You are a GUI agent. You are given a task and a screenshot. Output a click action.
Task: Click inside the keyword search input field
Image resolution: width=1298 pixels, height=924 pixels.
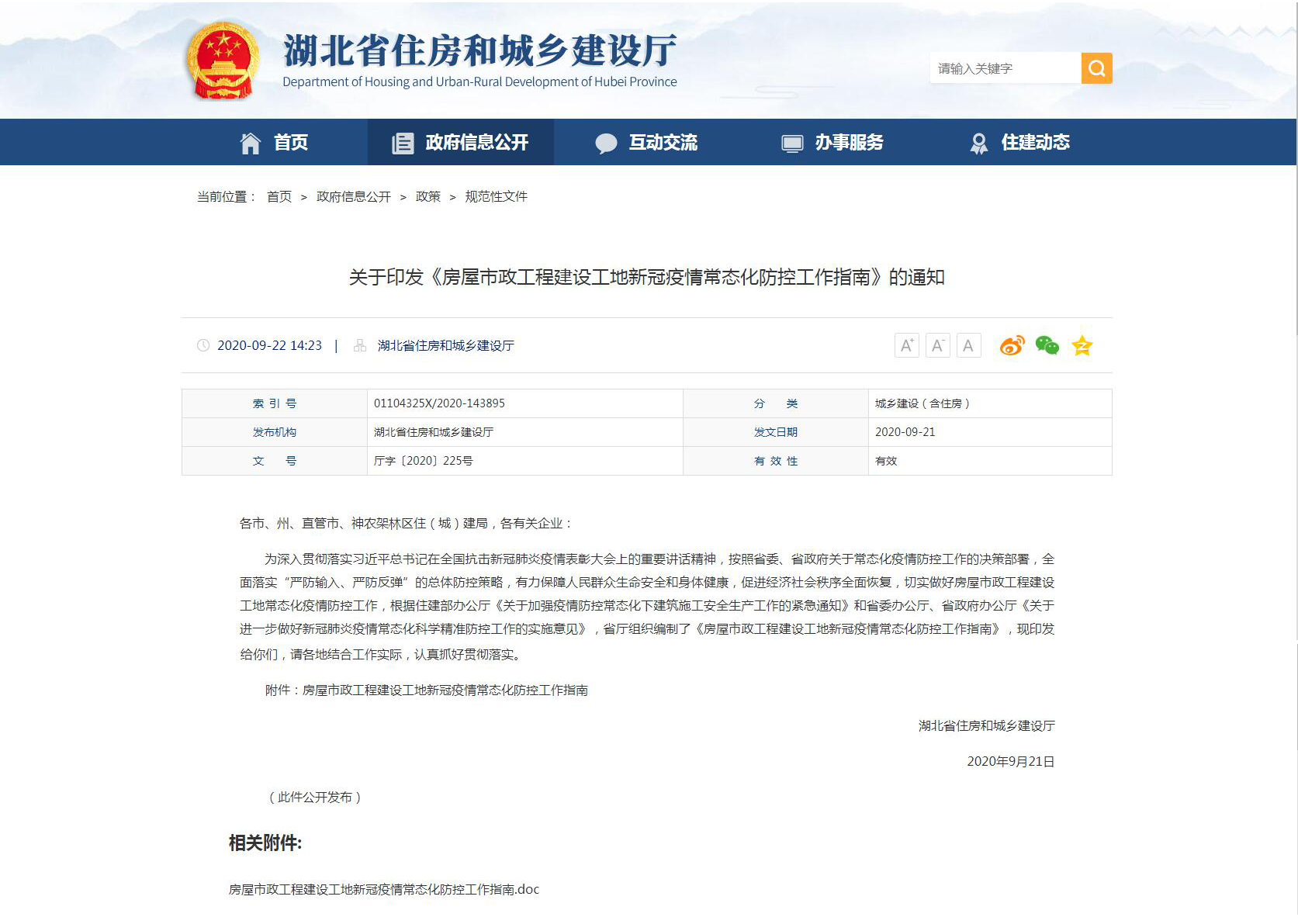coord(1005,68)
